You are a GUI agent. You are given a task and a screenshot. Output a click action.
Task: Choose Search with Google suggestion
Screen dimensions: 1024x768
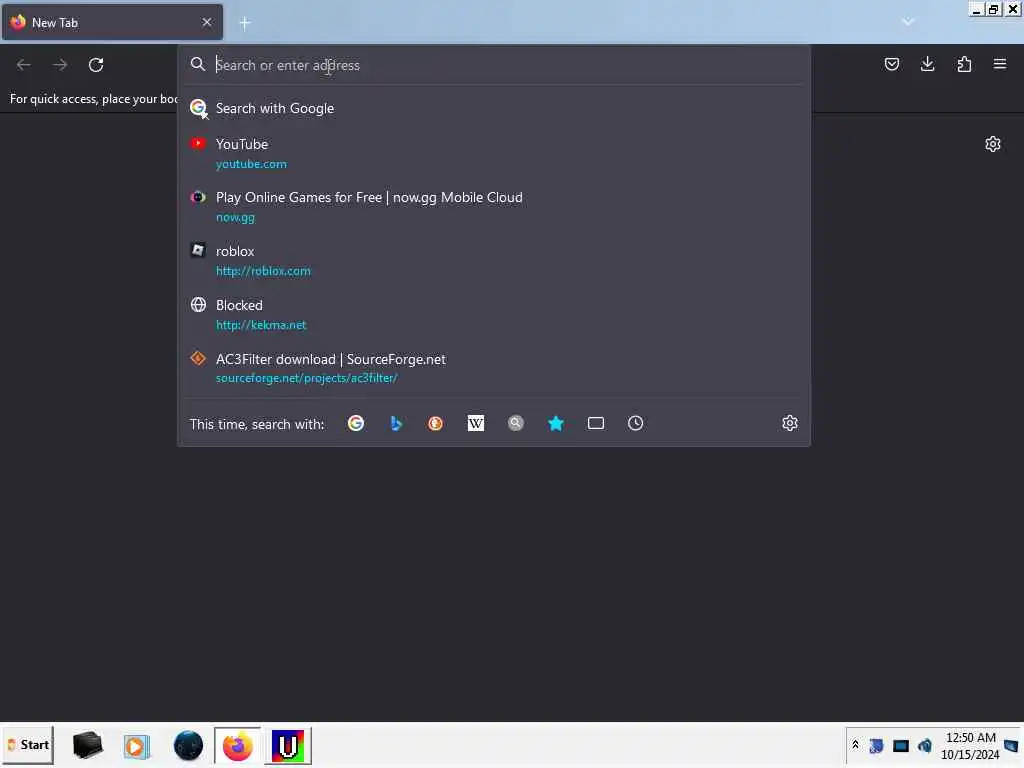[494, 108]
